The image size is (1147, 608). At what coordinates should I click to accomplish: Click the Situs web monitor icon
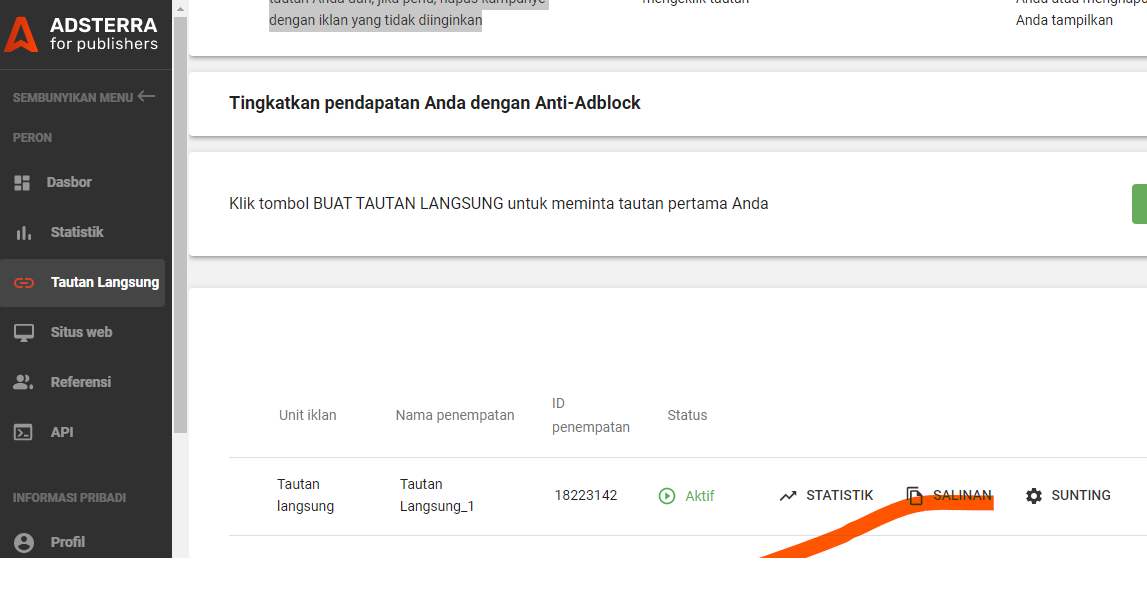pyautogui.click(x=23, y=333)
